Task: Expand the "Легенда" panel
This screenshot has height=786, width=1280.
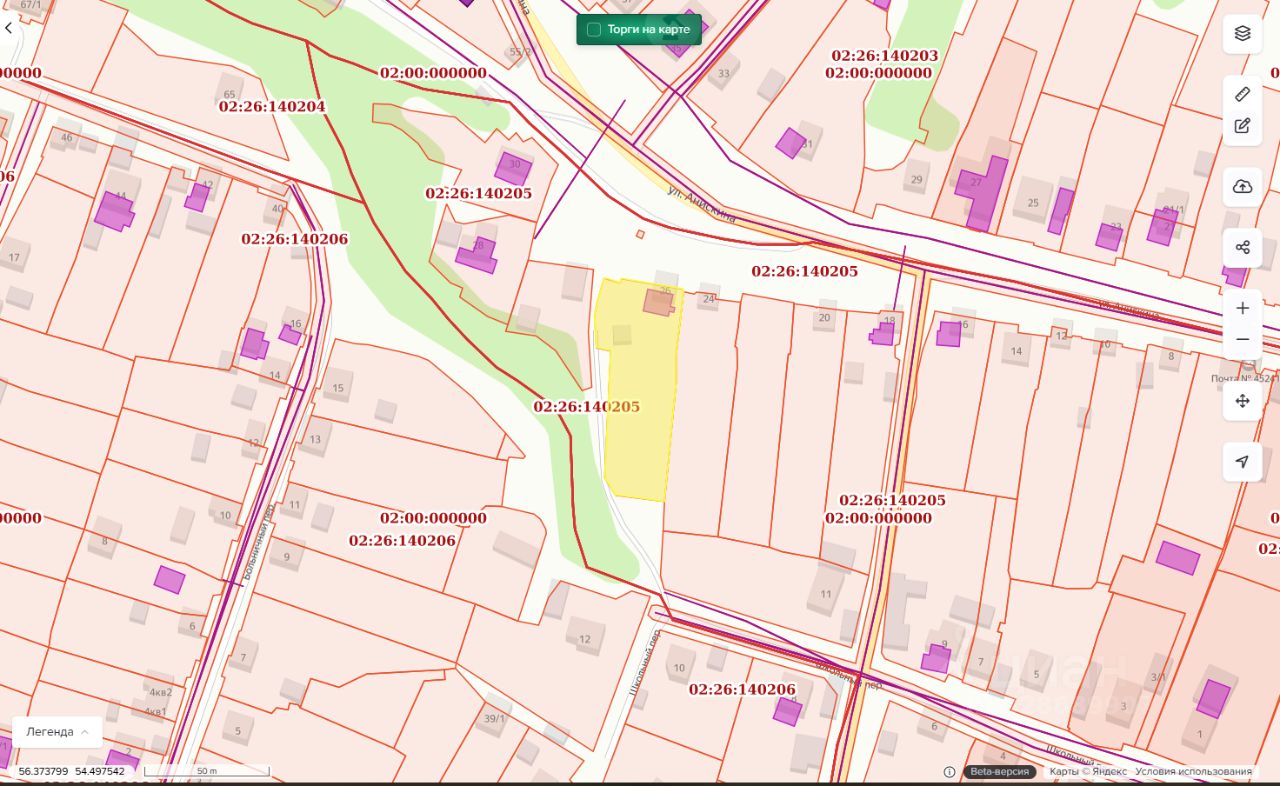Action: 57,732
